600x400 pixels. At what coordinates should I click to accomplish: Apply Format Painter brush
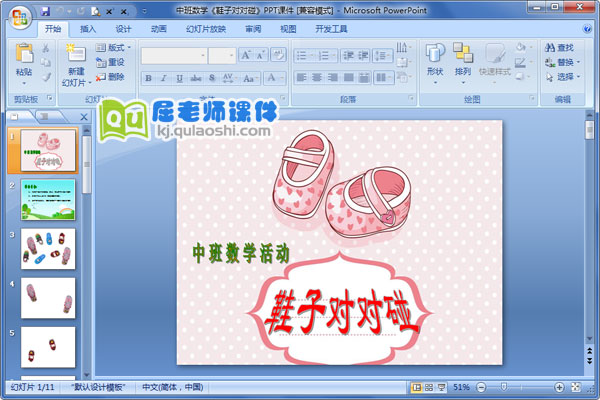tap(46, 77)
